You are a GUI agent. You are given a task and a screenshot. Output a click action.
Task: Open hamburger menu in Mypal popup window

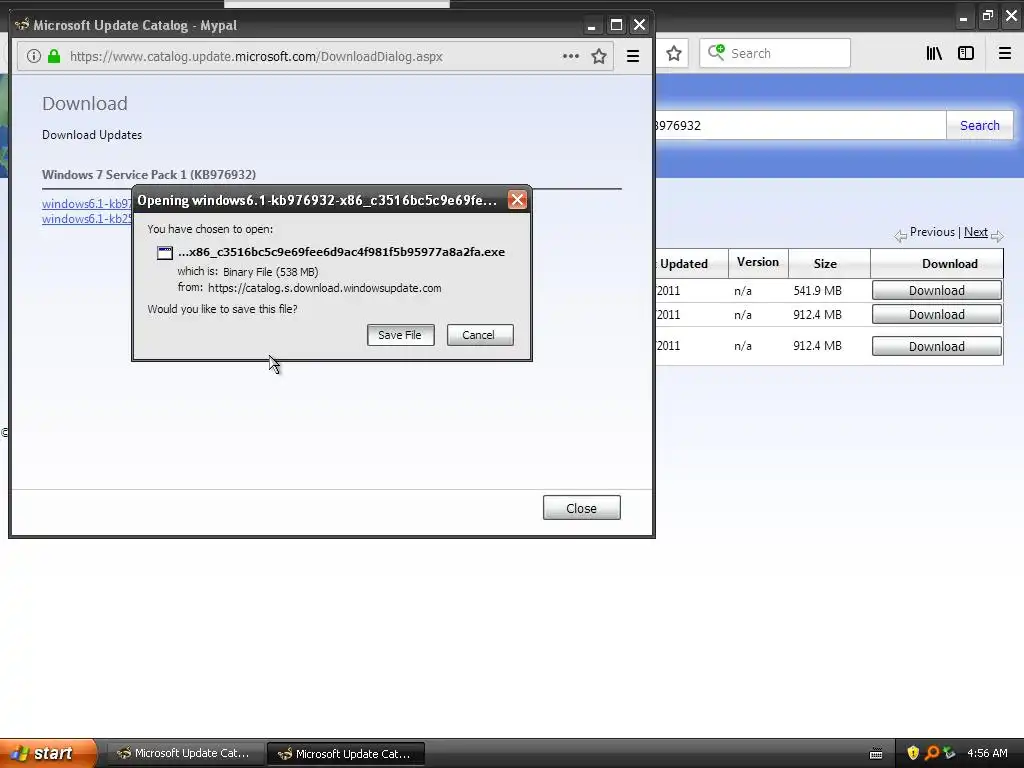pos(633,56)
